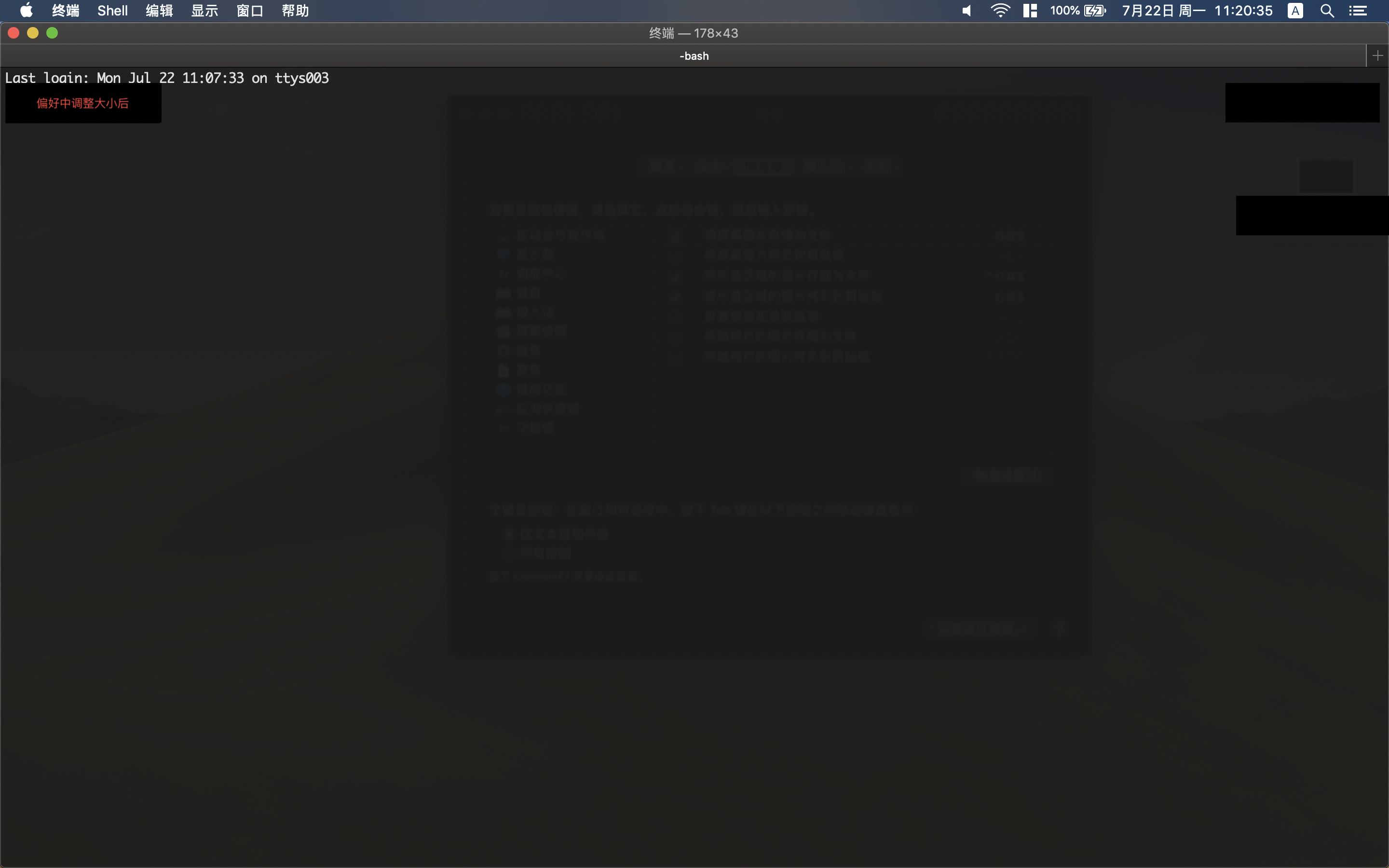Viewport: 1389px width, 868px height.
Task: Select the -bash tab
Action: point(694,55)
